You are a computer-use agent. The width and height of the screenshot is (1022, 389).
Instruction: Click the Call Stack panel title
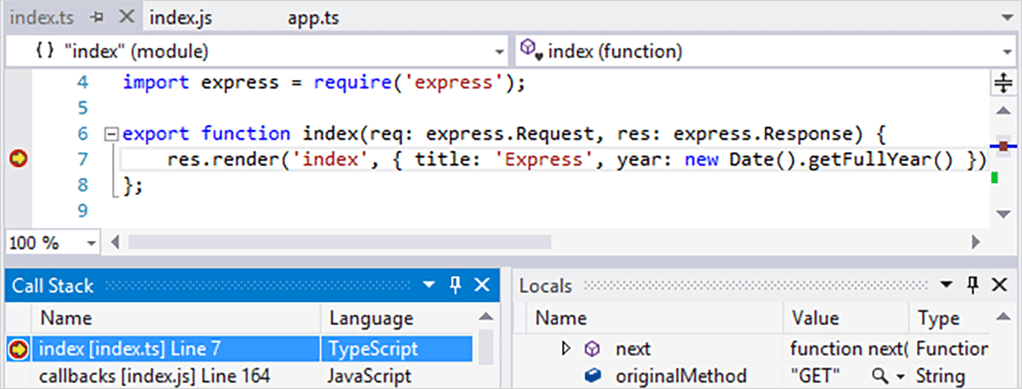53,285
